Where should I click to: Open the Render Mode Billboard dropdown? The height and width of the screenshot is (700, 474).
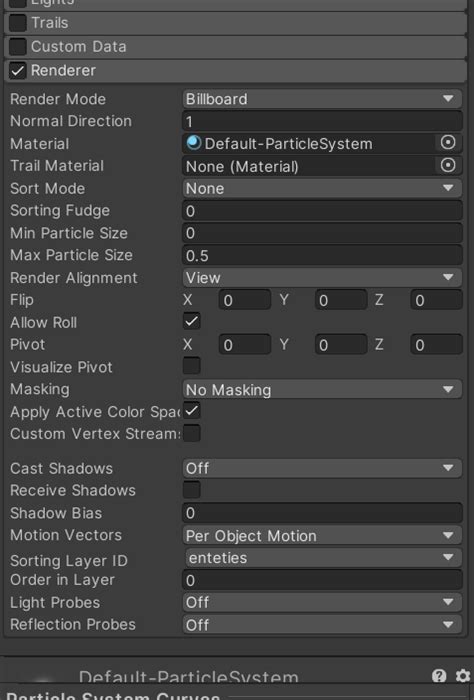(322, 99)
